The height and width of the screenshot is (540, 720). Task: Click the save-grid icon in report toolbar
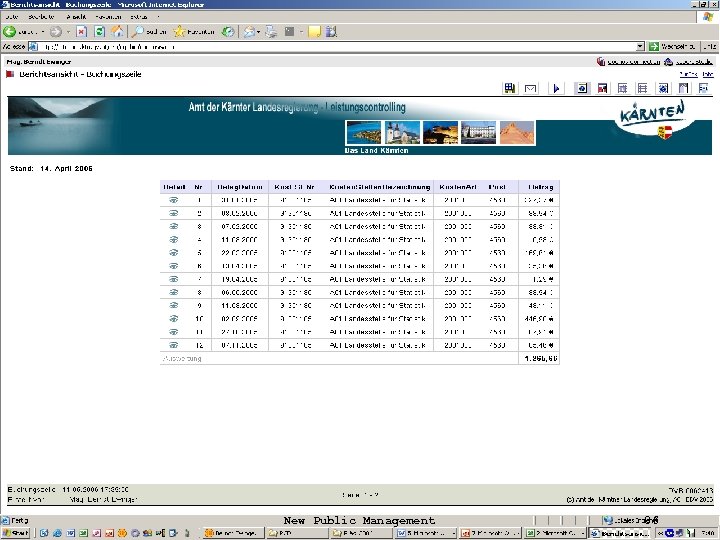(x=509, y=88)
